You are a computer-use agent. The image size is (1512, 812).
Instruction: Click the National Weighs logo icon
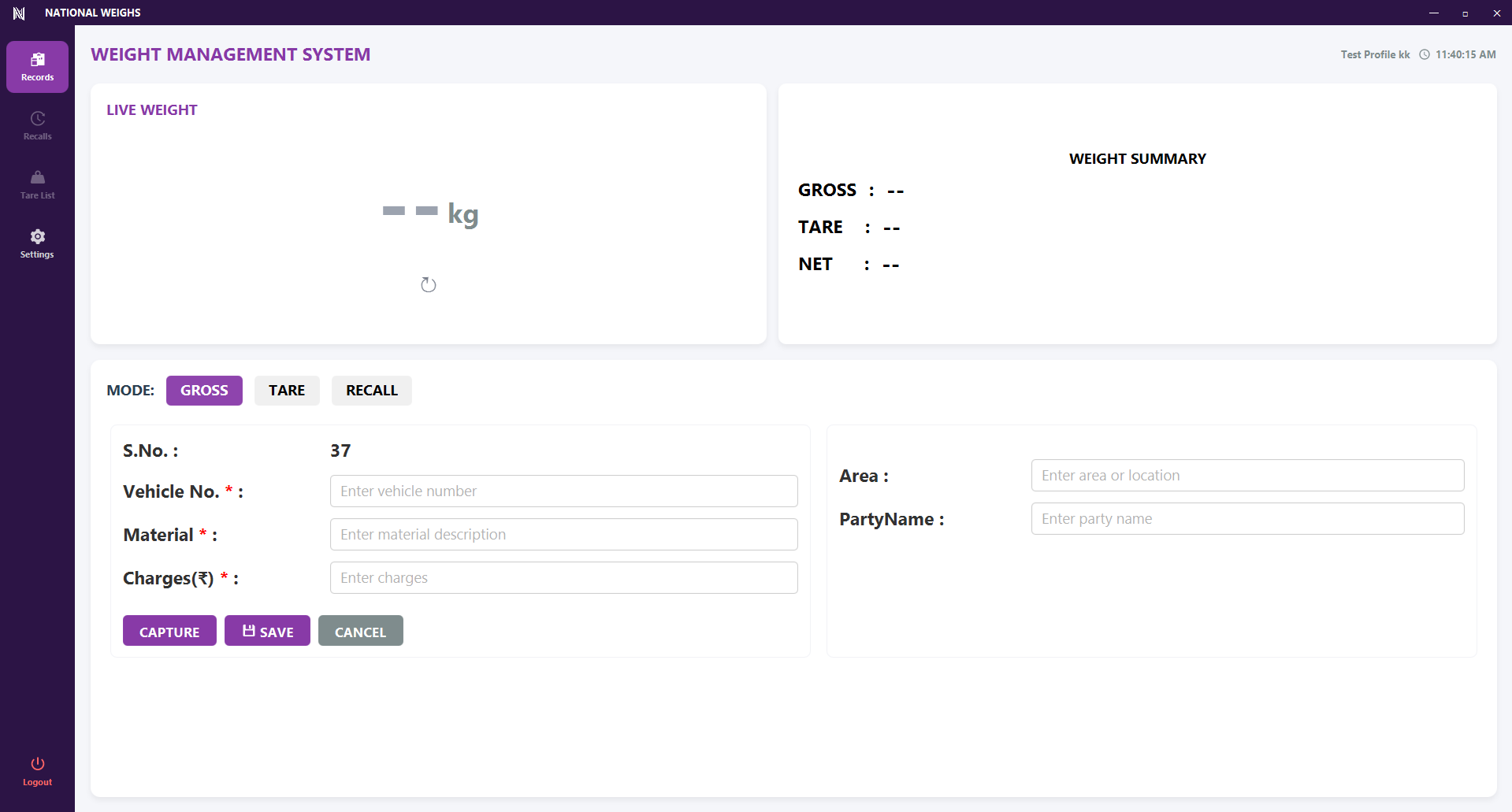tap(19, 13)
